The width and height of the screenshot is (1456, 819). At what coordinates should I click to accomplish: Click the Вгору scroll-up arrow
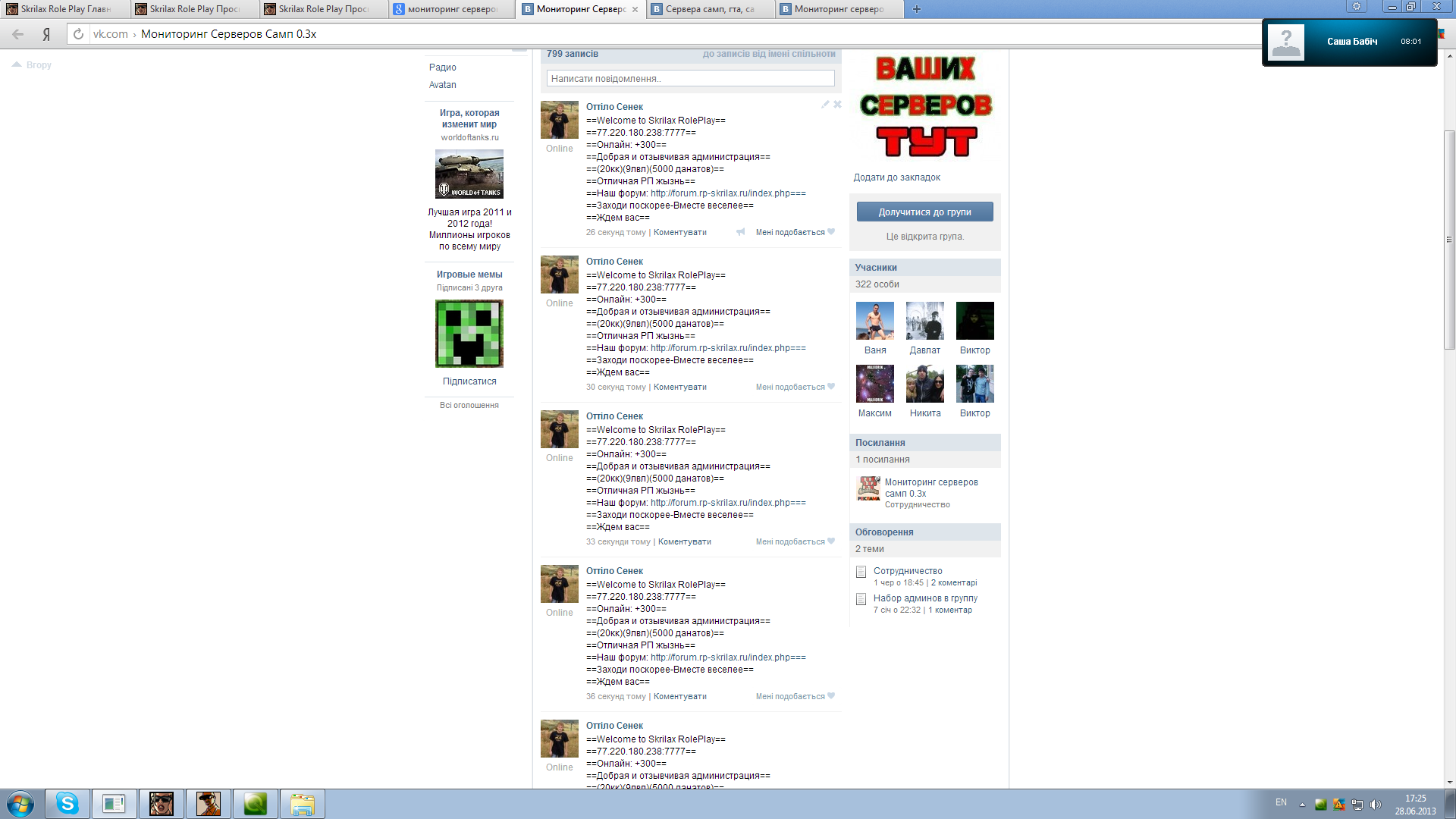[32, 65]
